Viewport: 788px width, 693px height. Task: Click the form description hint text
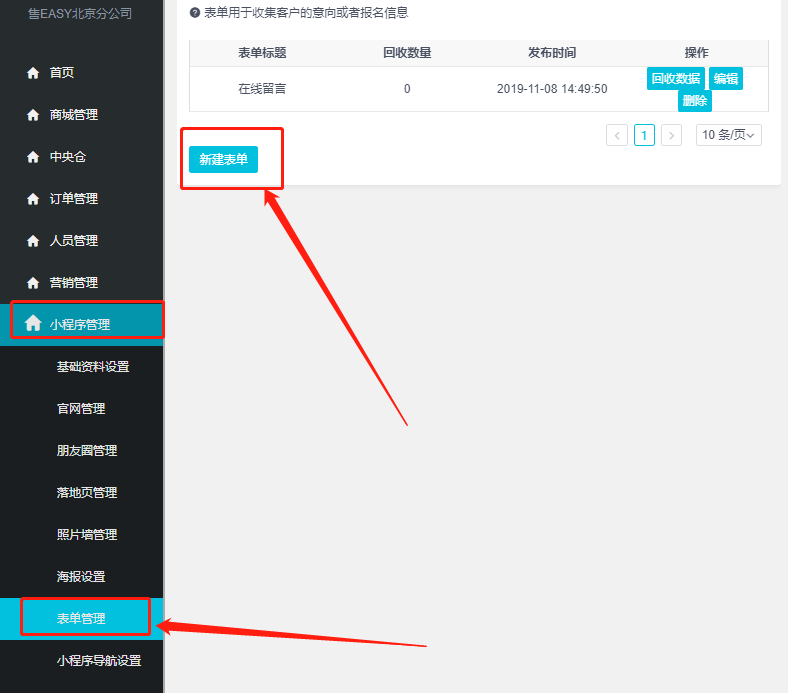tap(306, 13)
